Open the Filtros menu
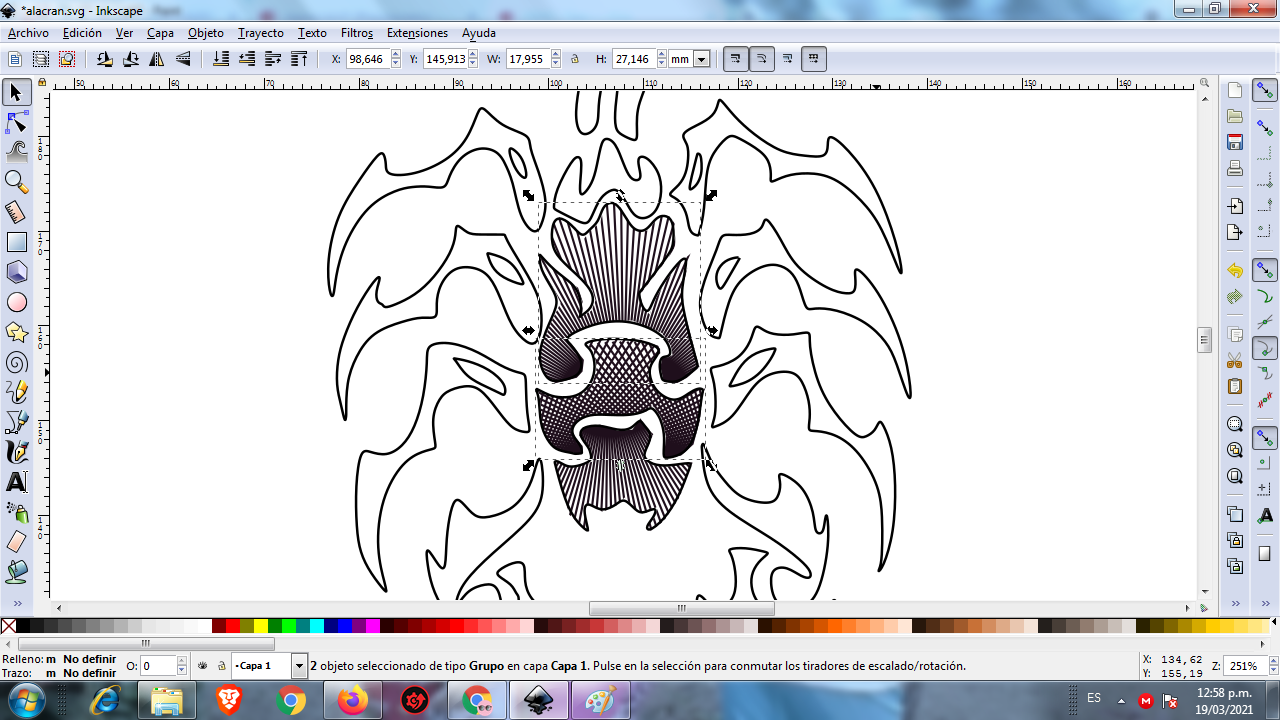The width and height of the screenshot is (1280, 720). click(357, 33)
